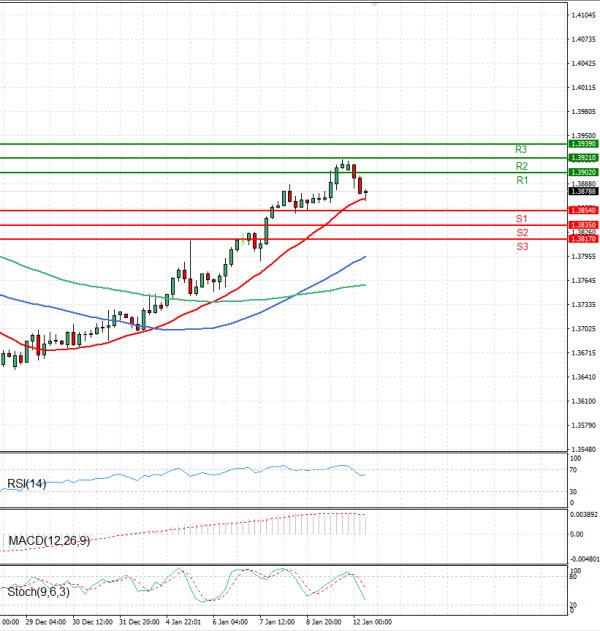Click the 1.41045 price axis label
Image resolution: width=600 pixels, height=631 pixels.
(x=584, y=16)
